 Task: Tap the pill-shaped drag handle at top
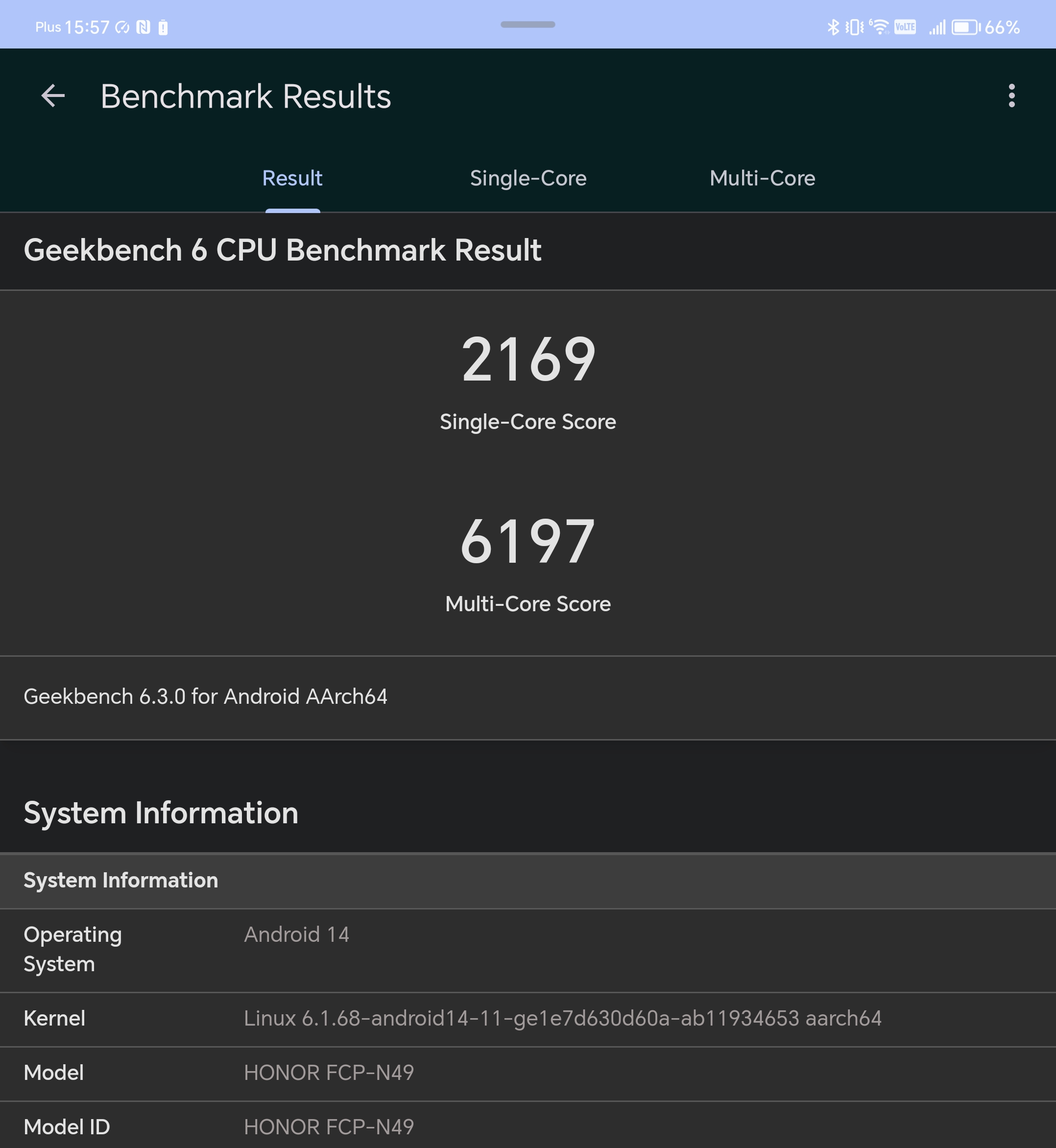(x=528, y=24)
